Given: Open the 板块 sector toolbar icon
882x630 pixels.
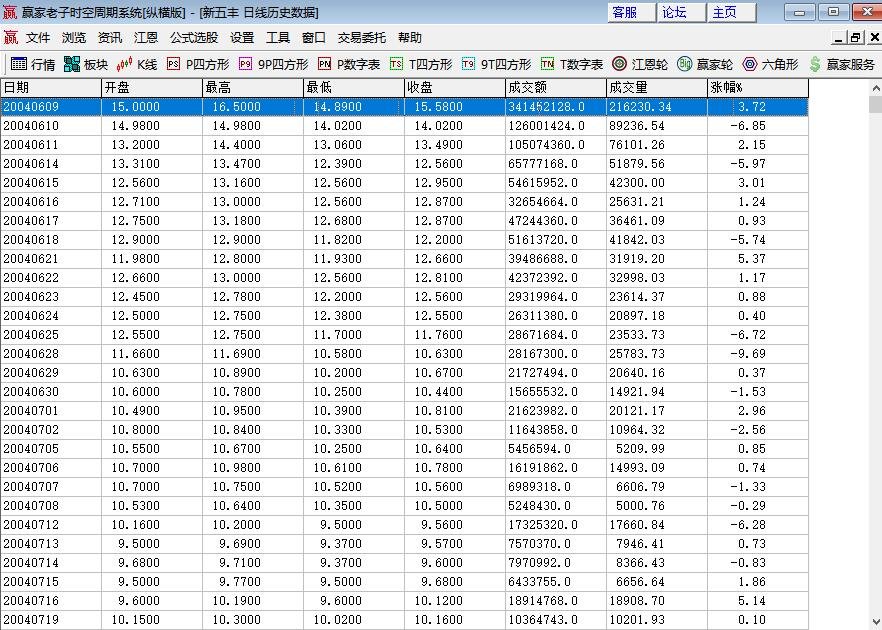Looking at the screenshot, I should pyautogui.click(x=71, y=64).
